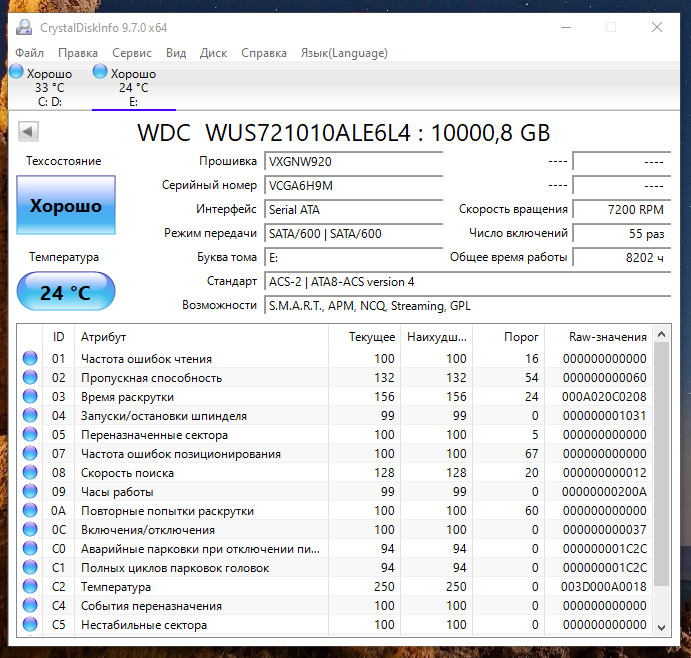Open the Диск menu
The height and width of the screenshot is (658, 691).
[x=213, y=52]
